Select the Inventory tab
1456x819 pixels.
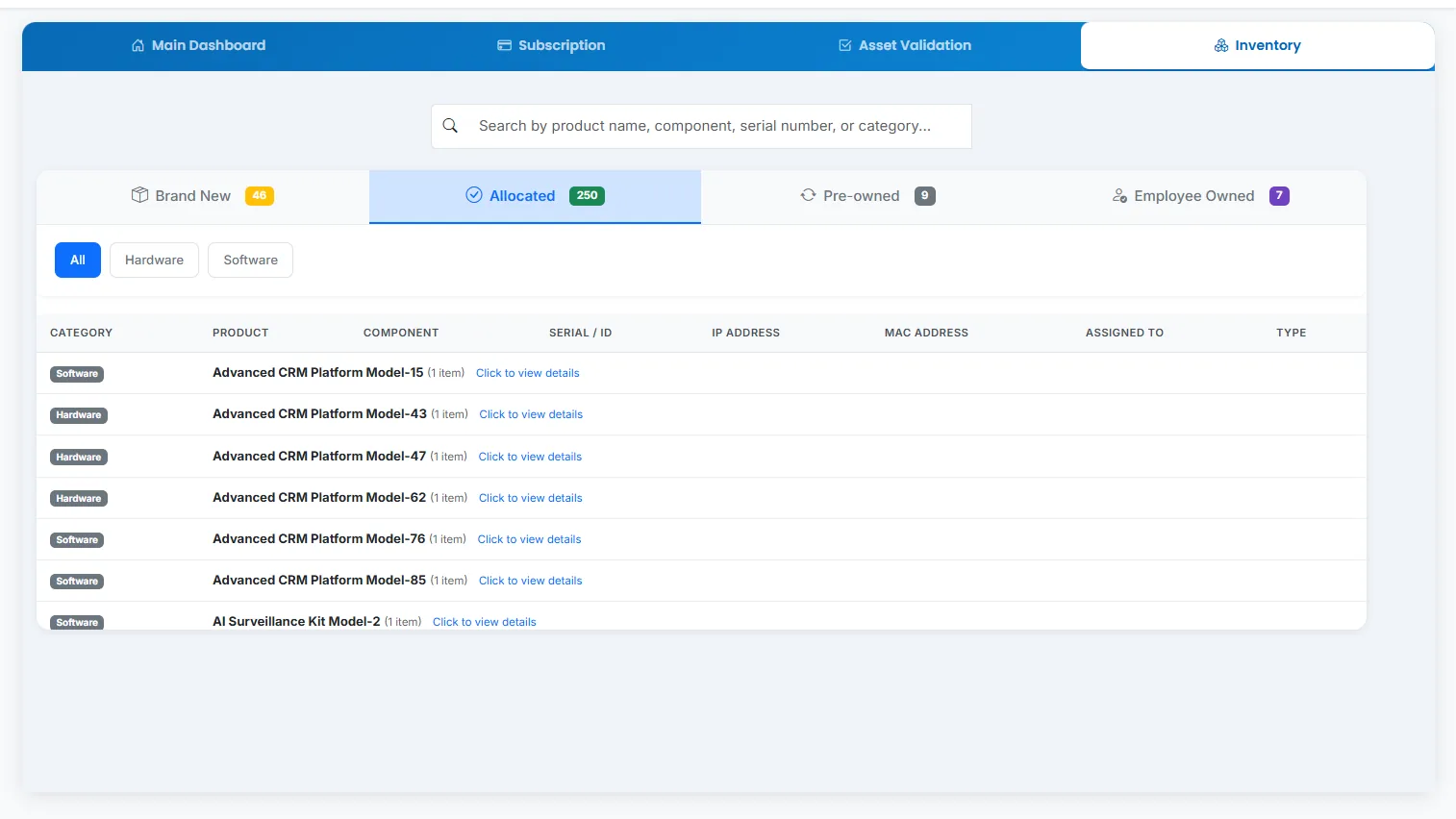click(x=1258, y=45)
